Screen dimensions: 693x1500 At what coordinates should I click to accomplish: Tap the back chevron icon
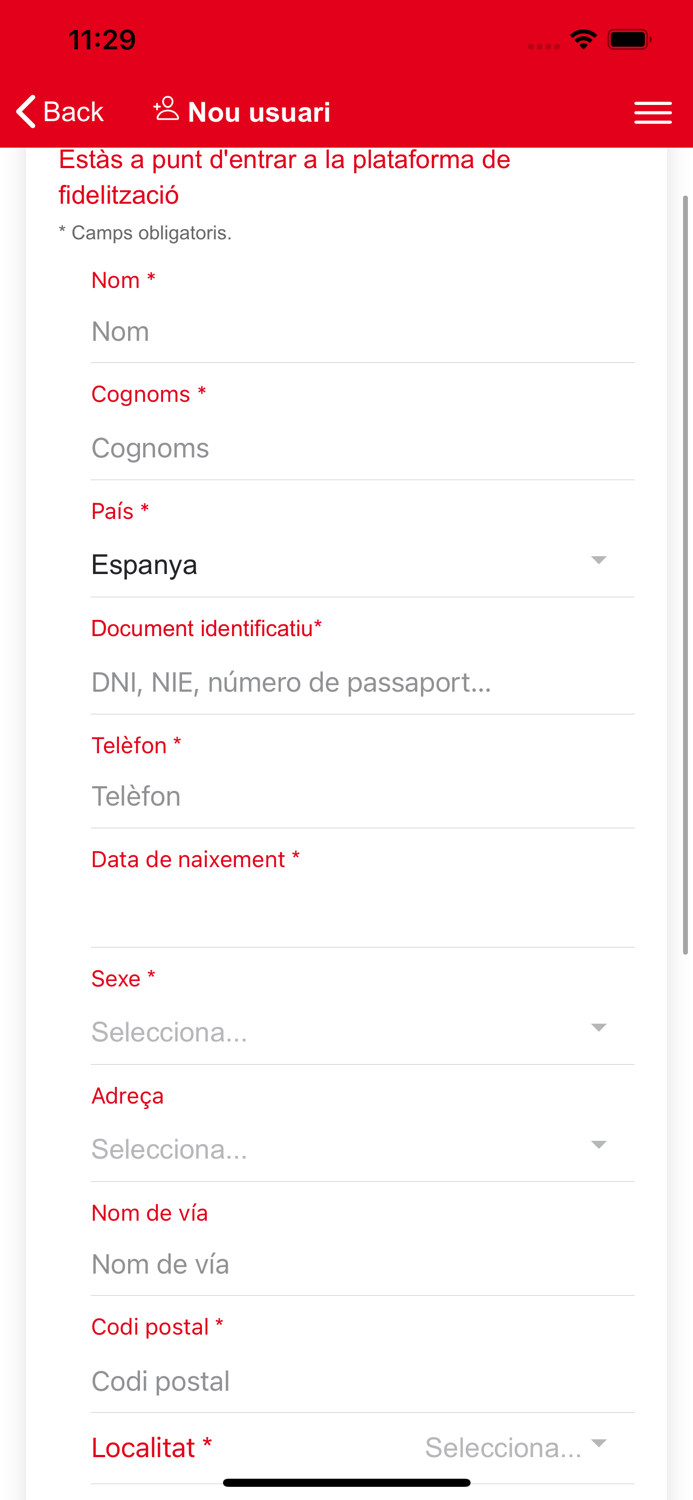22,111
